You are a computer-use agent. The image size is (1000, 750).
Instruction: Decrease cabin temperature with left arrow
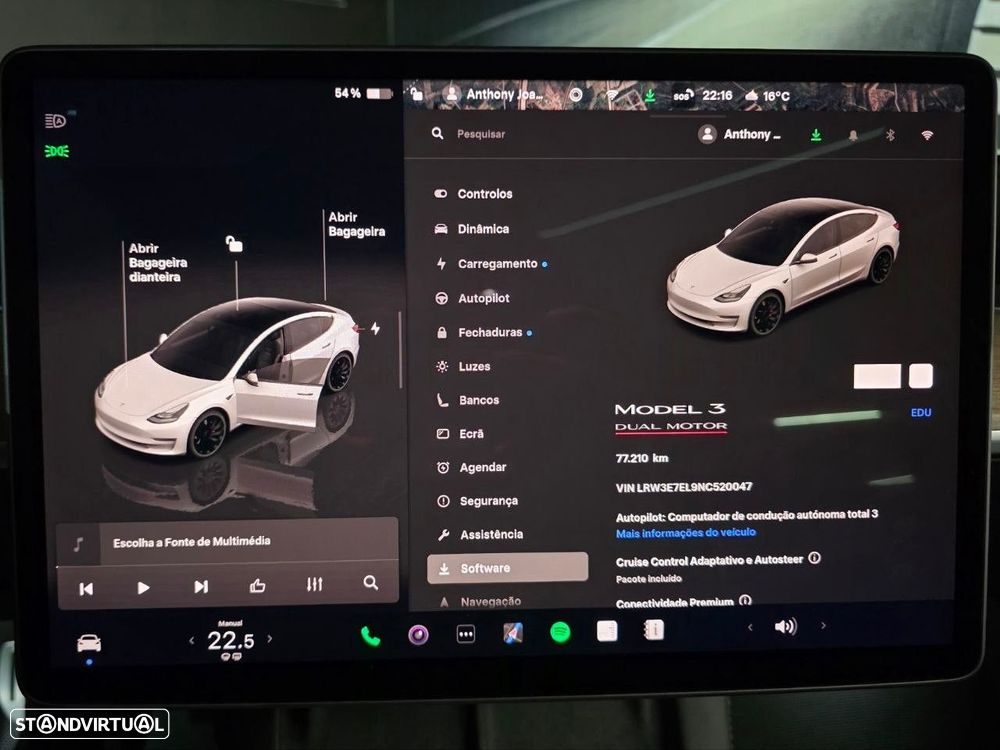tap(192, 640)
